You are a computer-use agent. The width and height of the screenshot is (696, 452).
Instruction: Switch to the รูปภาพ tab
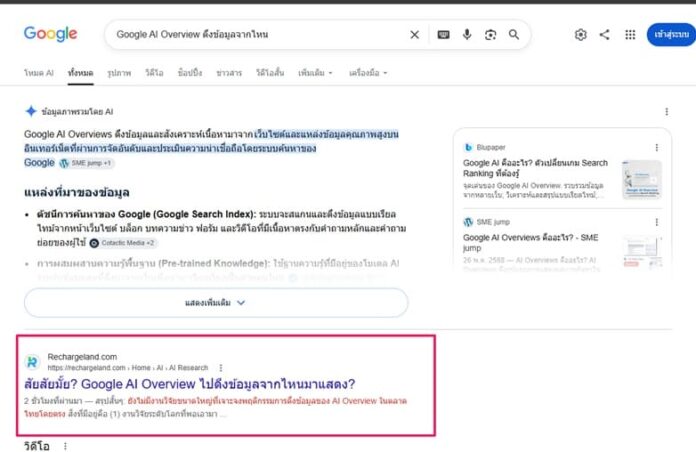click(119, 73)
